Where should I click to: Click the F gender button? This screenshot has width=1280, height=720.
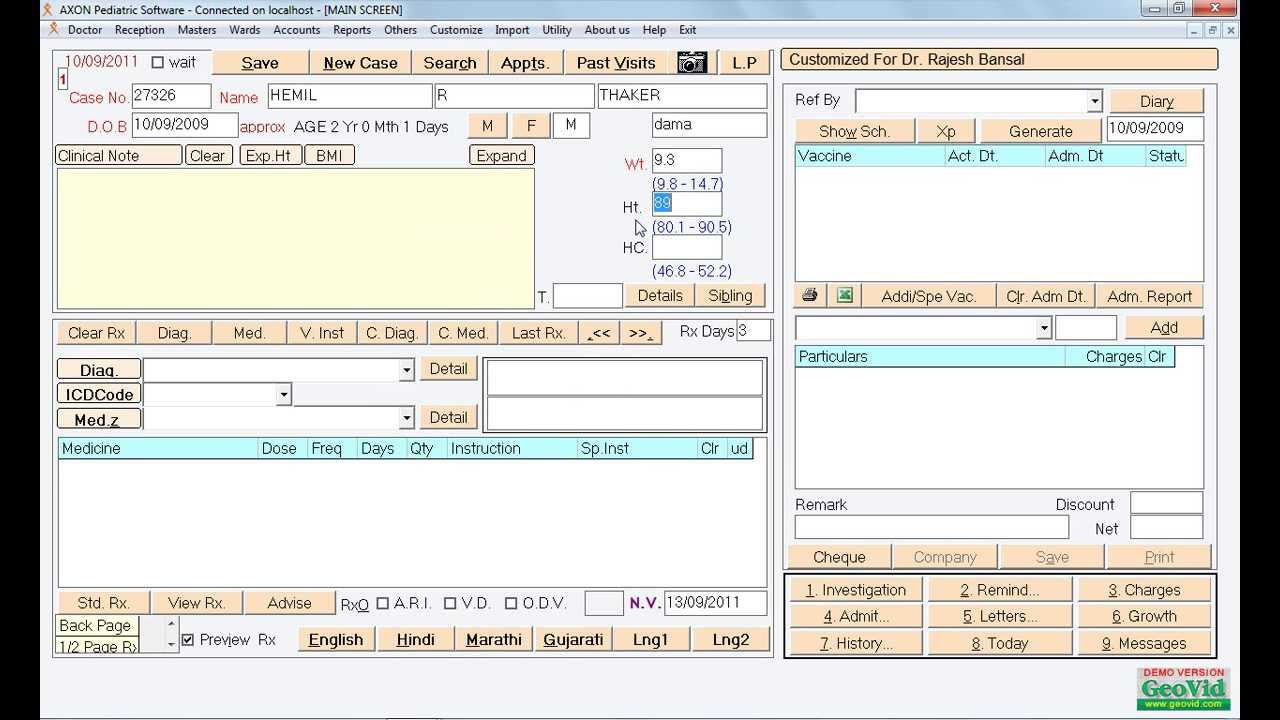click(x=531, y=126)
